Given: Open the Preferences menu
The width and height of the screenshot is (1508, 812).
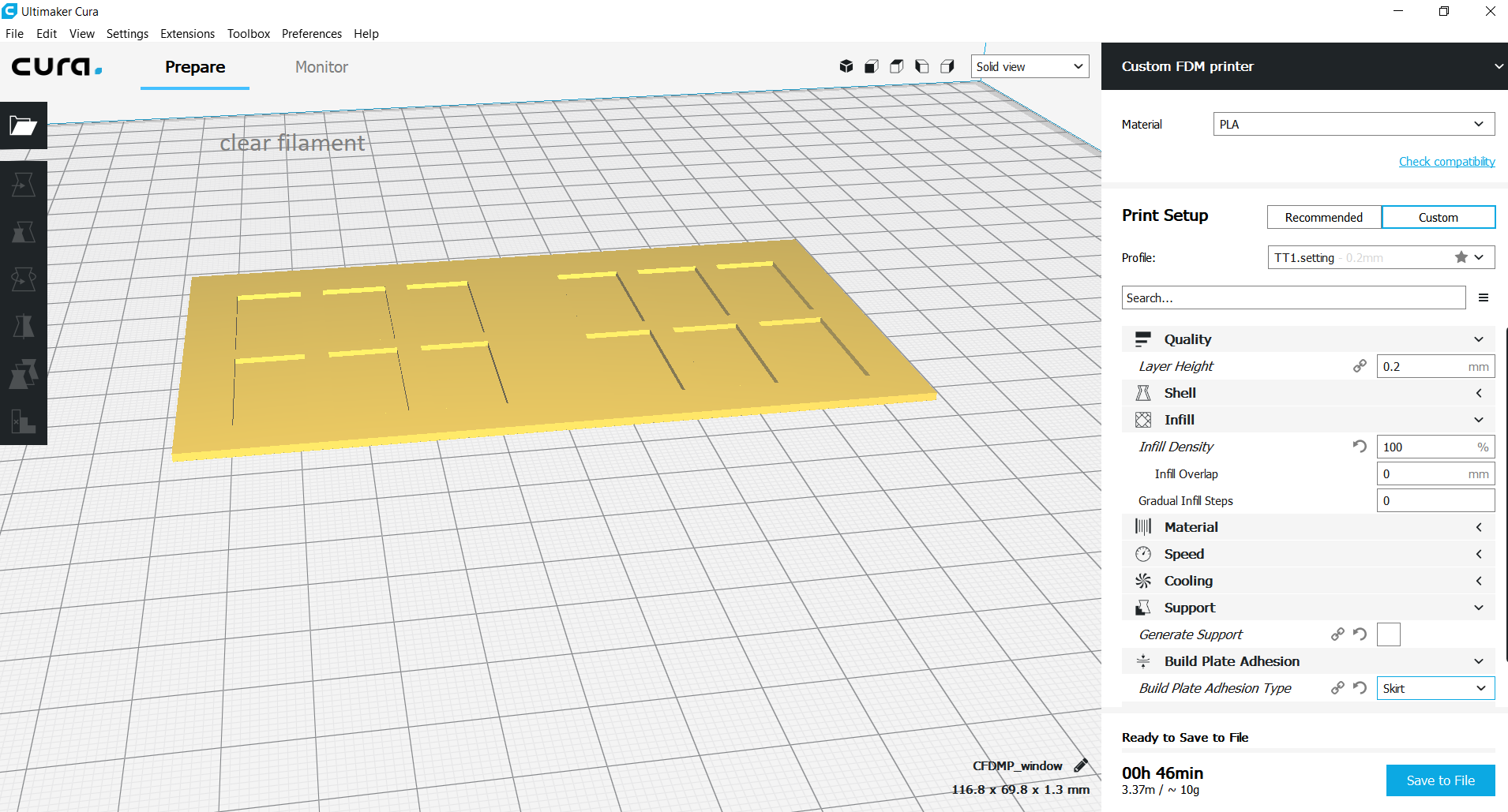Looking at the screenshot, I should point(312,33).
